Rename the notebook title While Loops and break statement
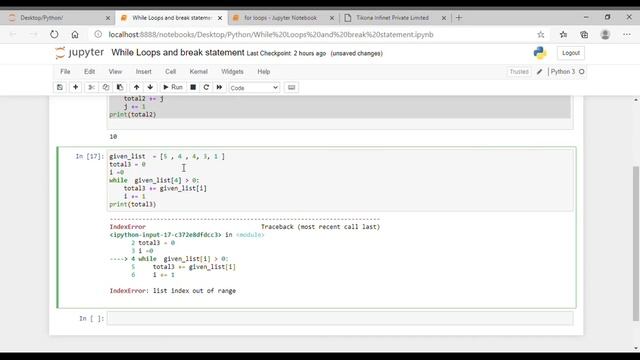Viewport: 640px width, 360px height. pos(178,53)
